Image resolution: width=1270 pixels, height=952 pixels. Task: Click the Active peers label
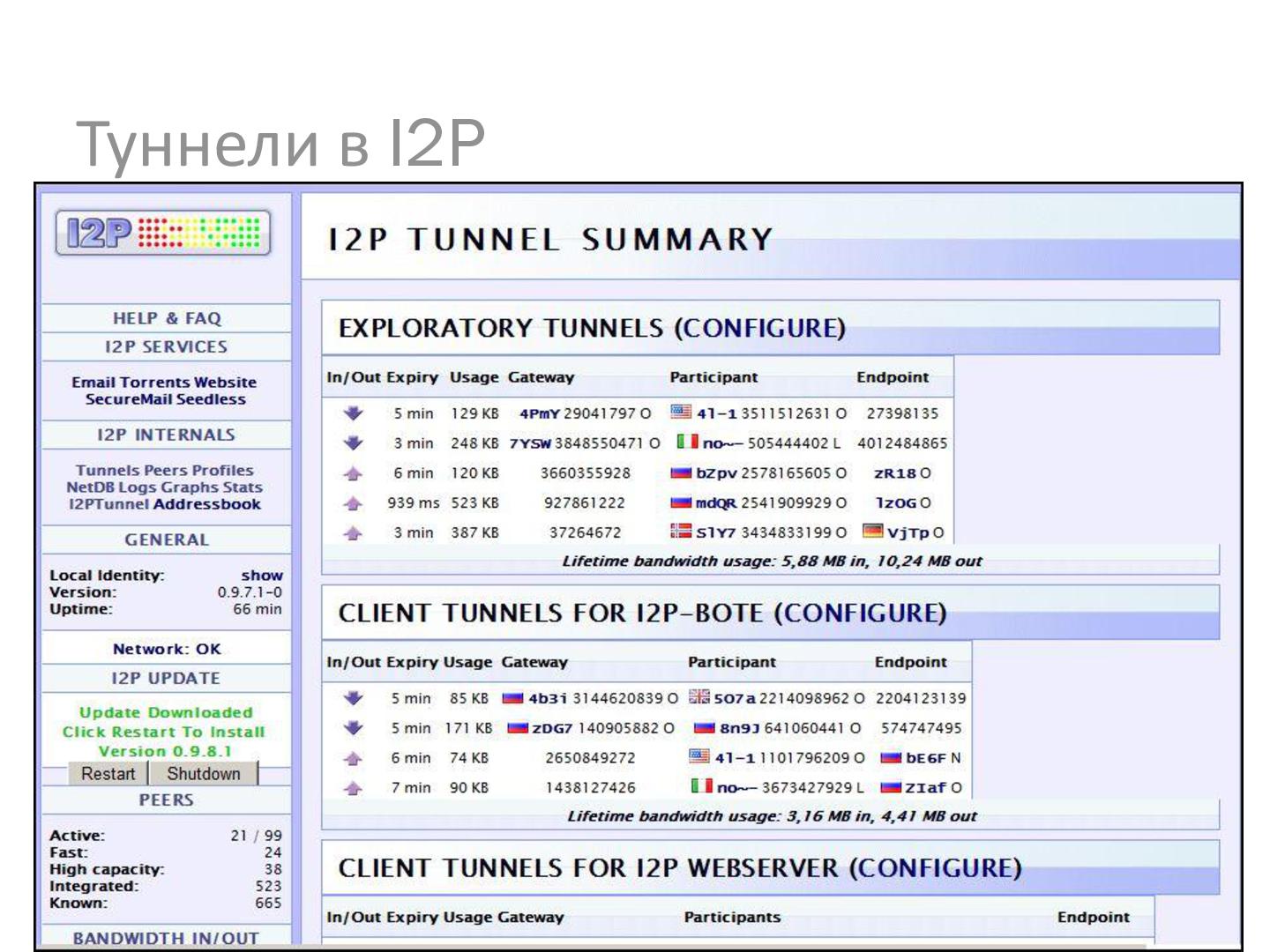(x=77, y=835)
